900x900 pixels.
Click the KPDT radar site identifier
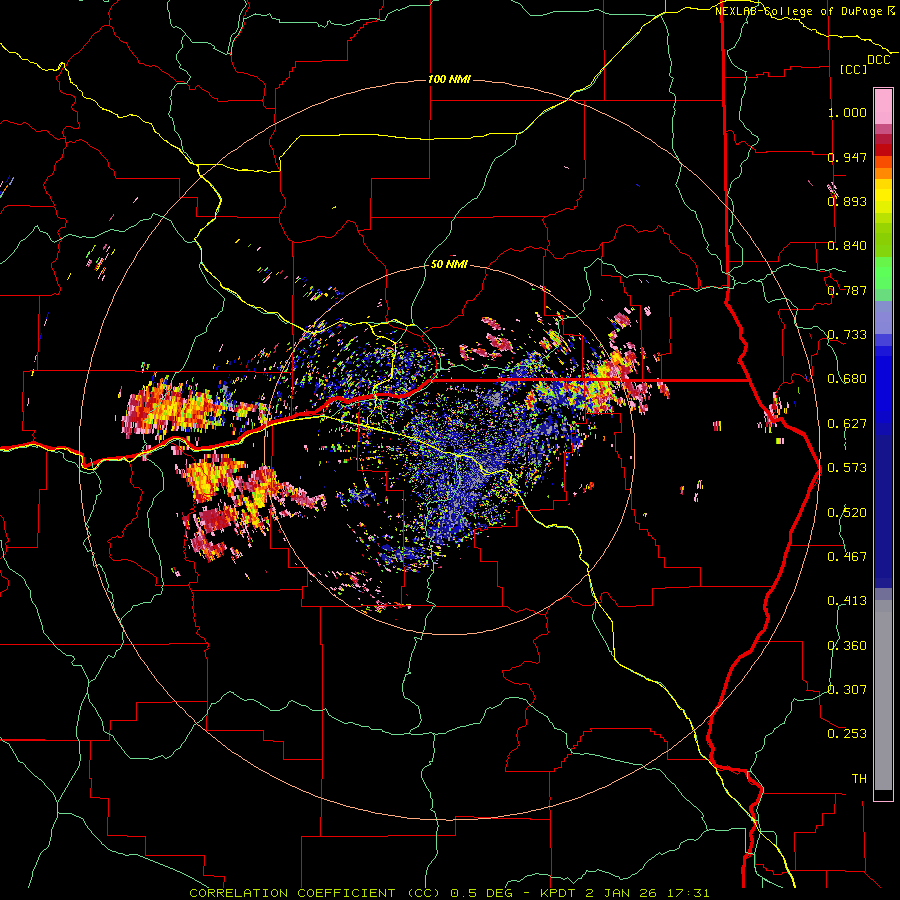pos(560,893)
